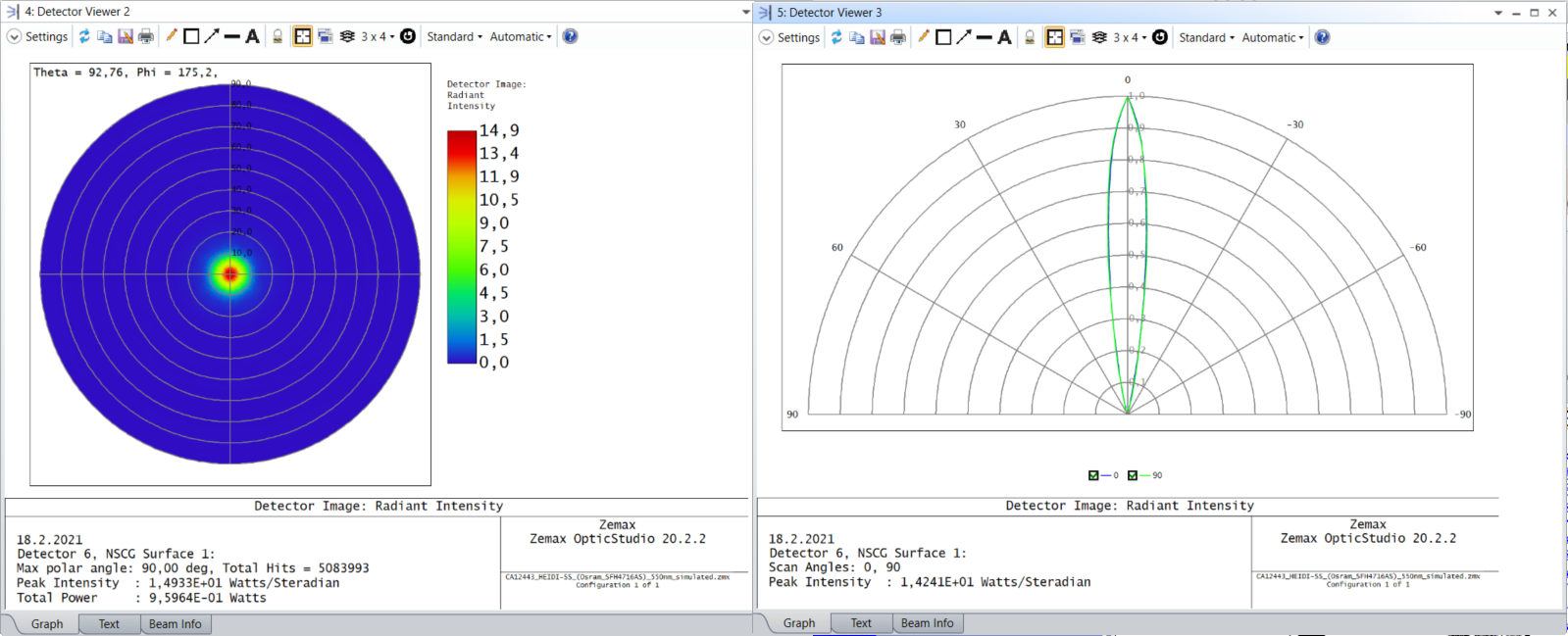Viewport: 1568px width, 636px height.
Task: Select pencil annotate tool in Detector Viewer 2
Action: [172, 36]
